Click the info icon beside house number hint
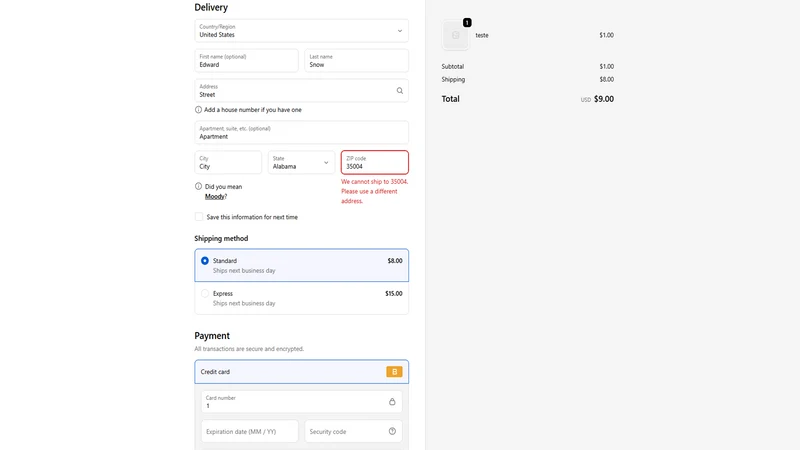This screenshot has height=450, width=800. point(198,110)
